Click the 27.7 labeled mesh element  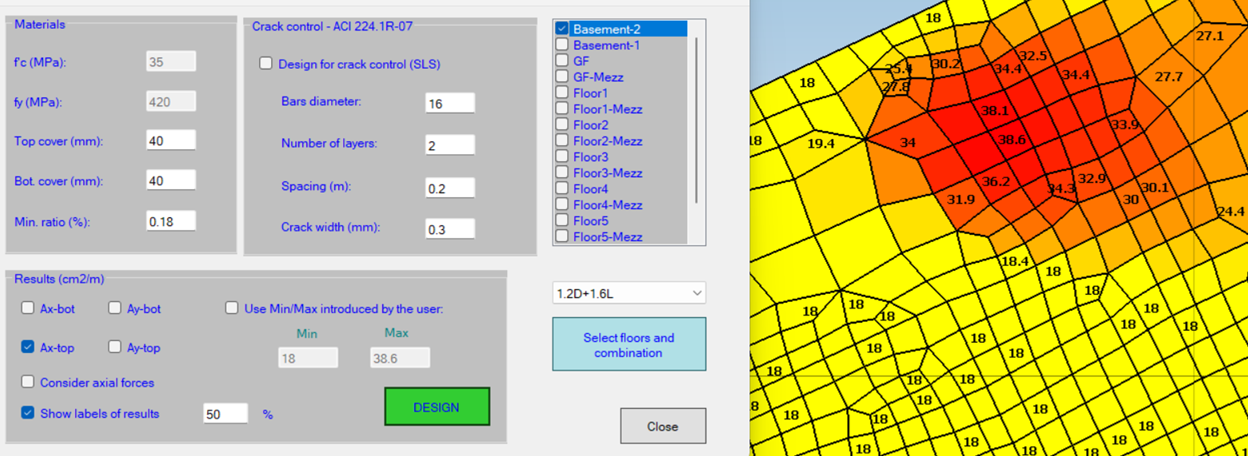(x=1168, y=77)
